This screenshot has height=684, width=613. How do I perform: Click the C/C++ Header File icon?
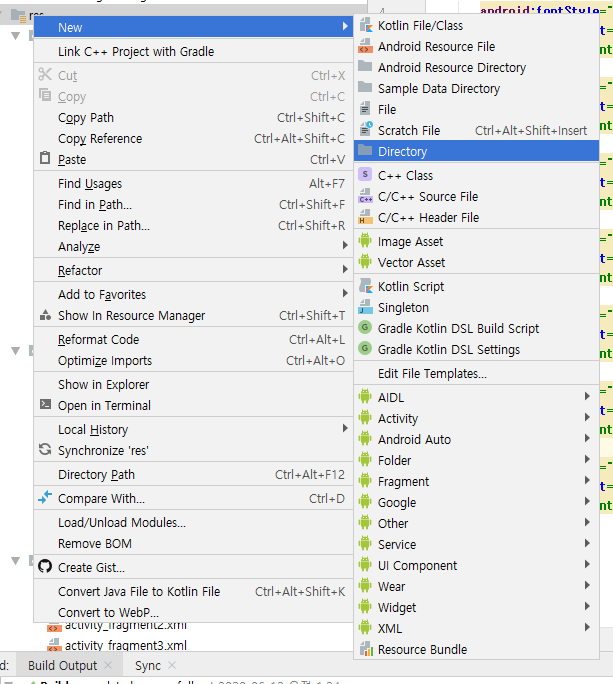tap(366, 217)
